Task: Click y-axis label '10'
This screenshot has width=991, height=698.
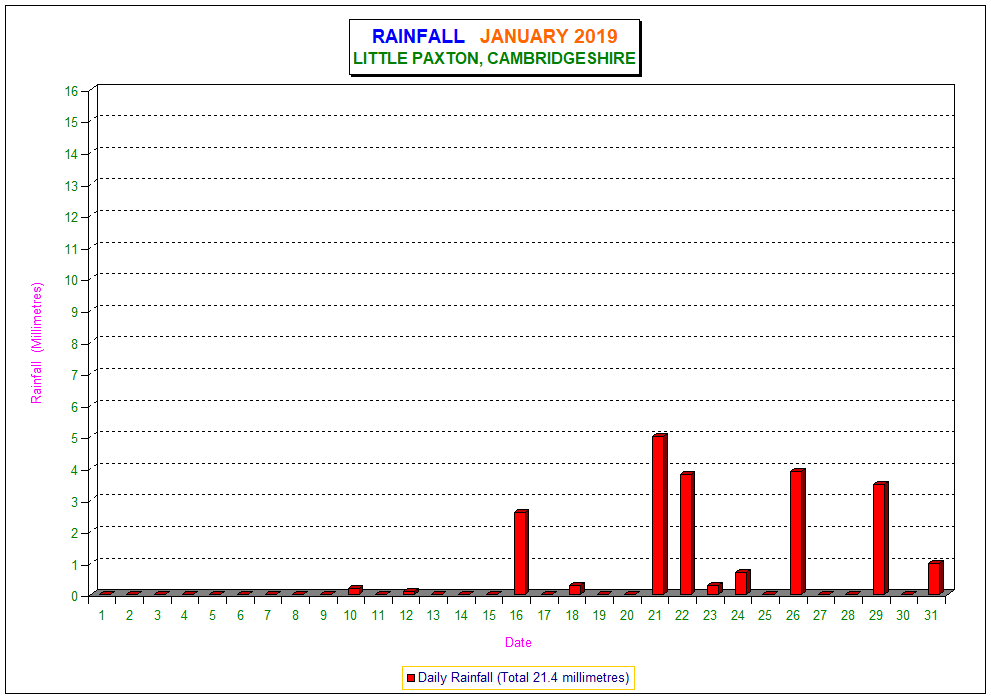Action: click(x=71, y=280)
